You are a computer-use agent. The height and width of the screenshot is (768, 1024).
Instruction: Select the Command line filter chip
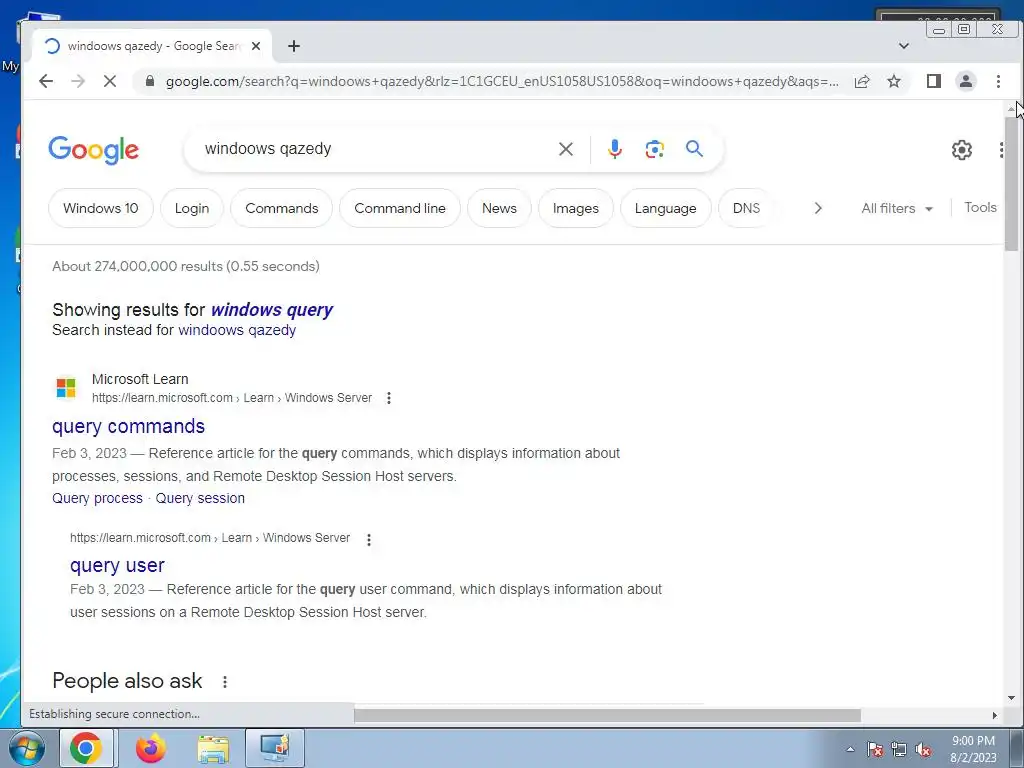(x=400, y=208)
